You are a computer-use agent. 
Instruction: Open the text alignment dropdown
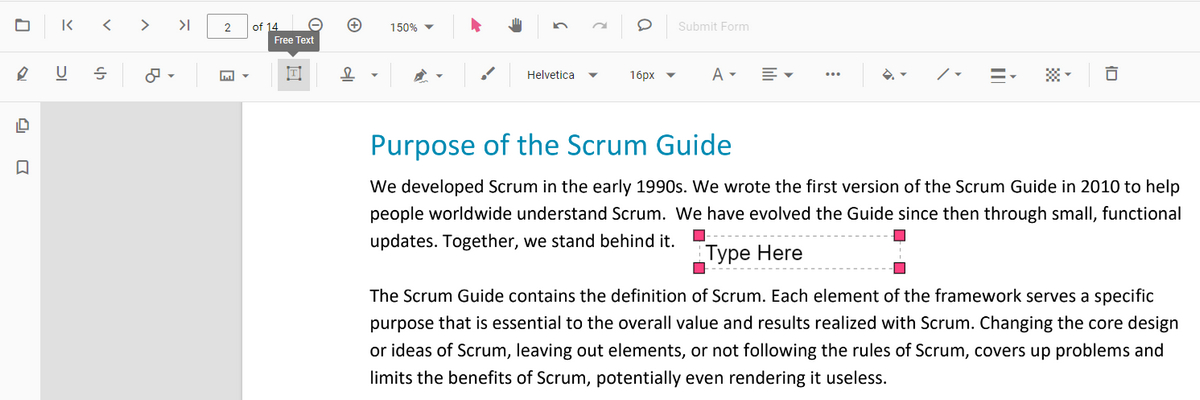tap(777, 75)
